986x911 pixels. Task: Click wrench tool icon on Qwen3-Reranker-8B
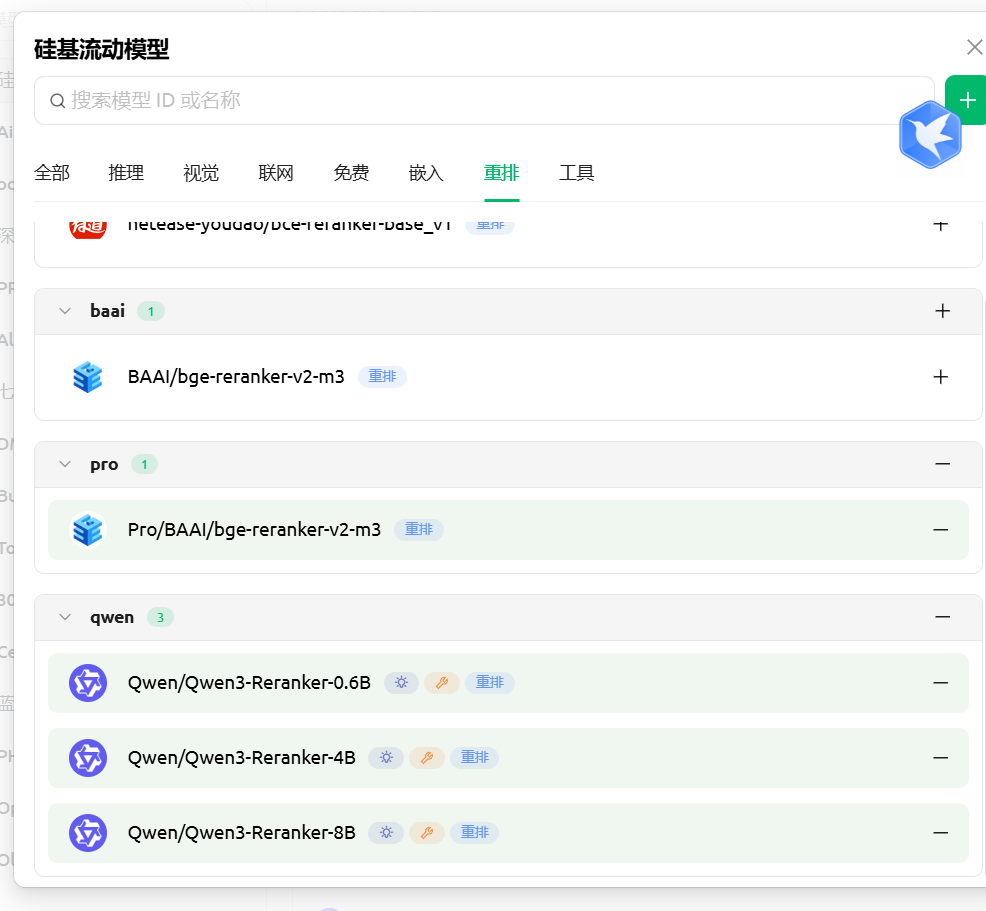pyautogui.click(x=426, y=832)
